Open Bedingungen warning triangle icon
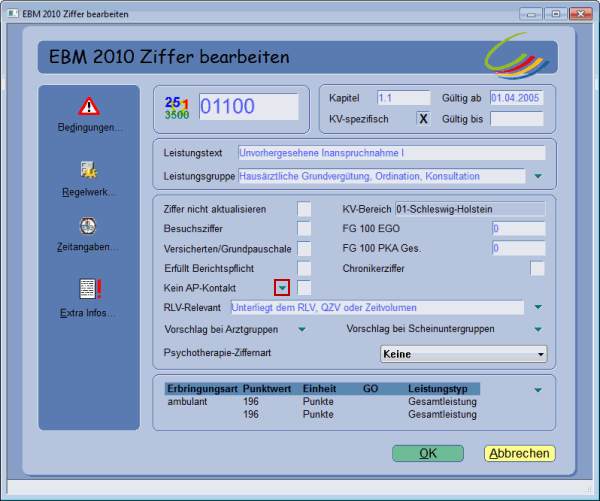 [x=89, y=106]
